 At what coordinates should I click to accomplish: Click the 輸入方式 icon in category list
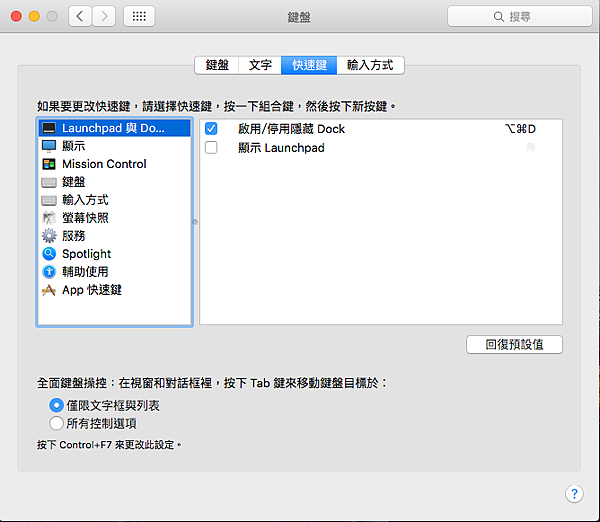(49, 200)
